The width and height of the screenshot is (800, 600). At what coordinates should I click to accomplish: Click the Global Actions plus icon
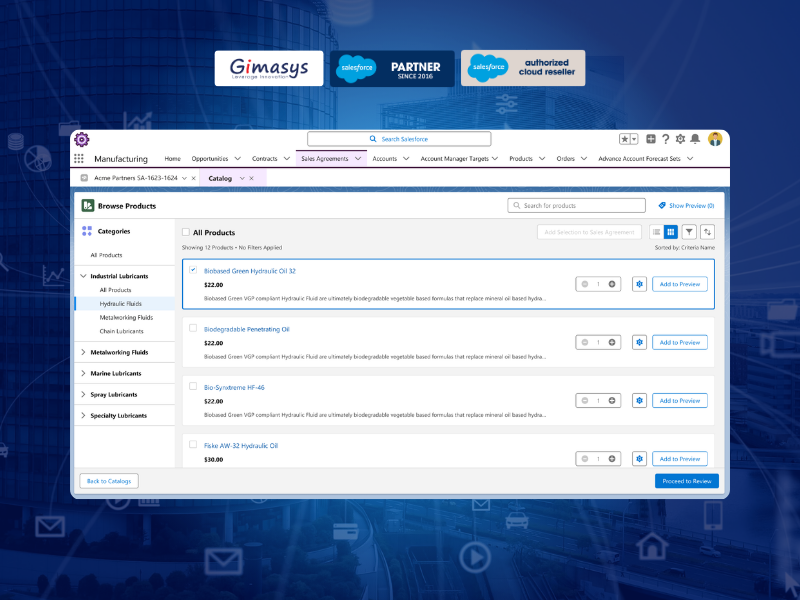coord(651,139)
